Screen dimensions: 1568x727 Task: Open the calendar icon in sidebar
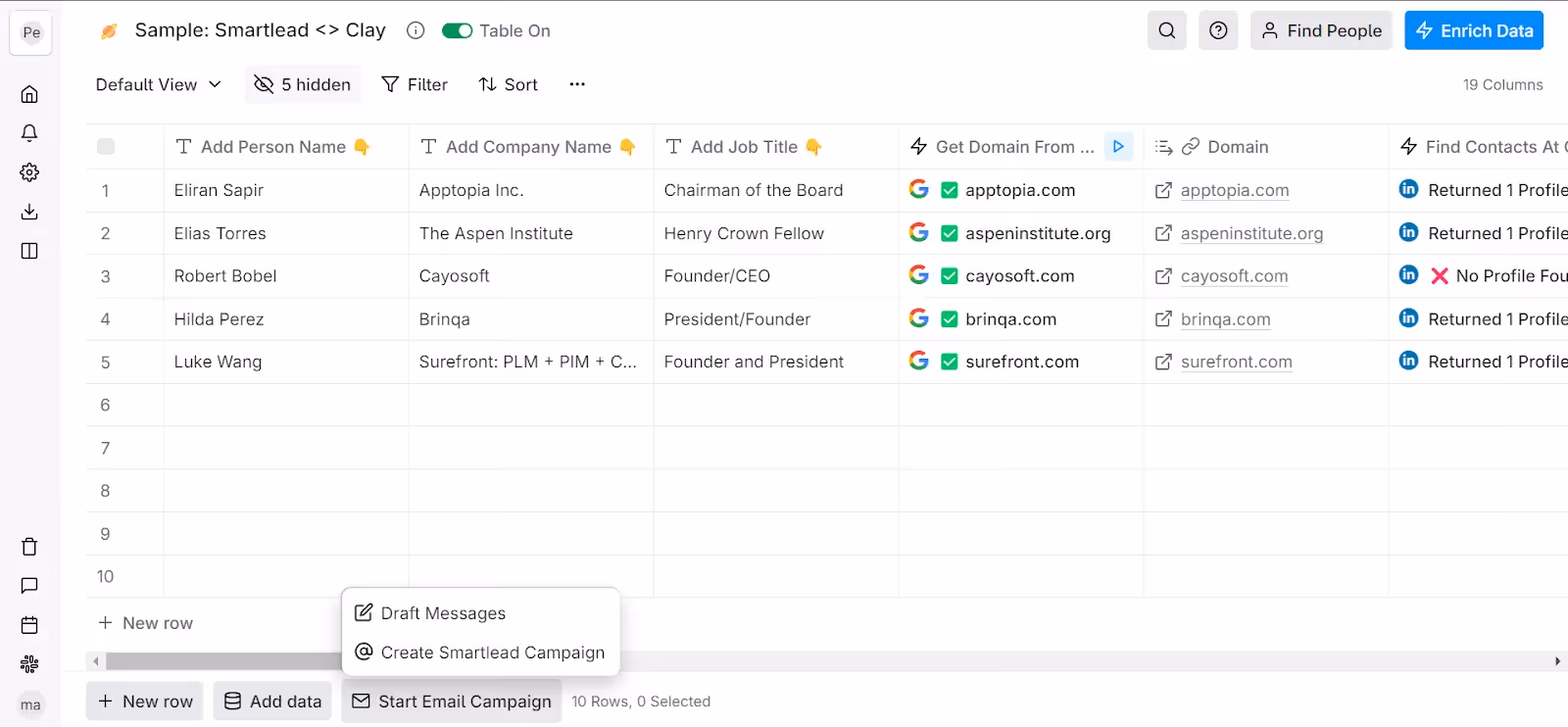point(29,625)
